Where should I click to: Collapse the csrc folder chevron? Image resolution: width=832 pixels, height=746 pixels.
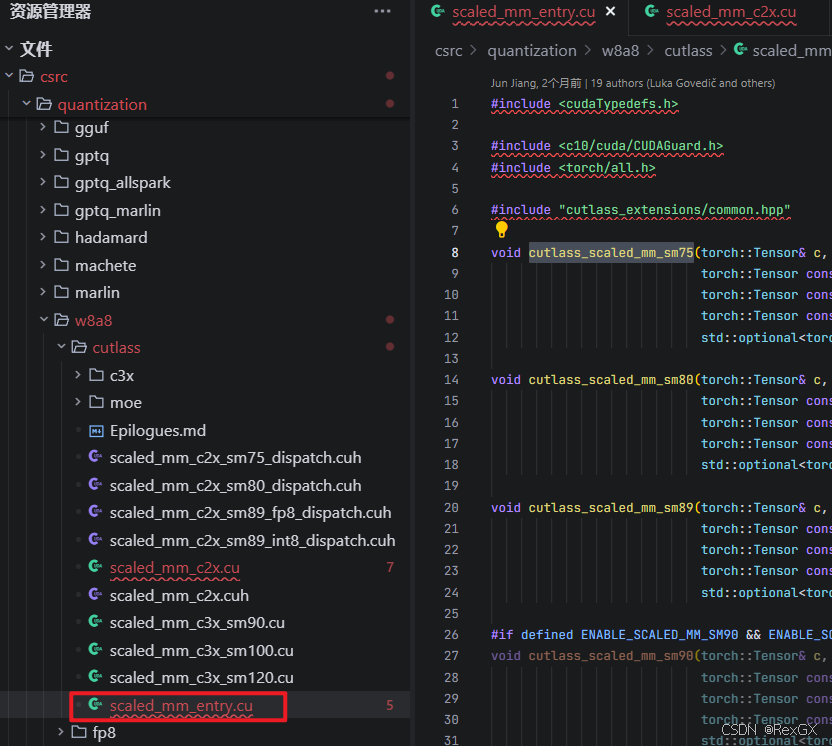point(9,76)
